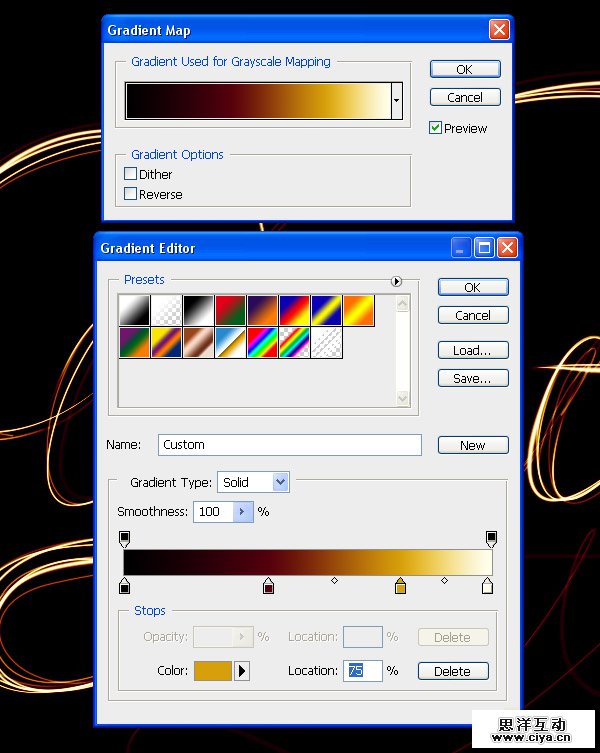The width and height of the screenshot is (600, 753).
Task: Choose the red-to-green gradient preset
Action: click(x=230, y=309)
